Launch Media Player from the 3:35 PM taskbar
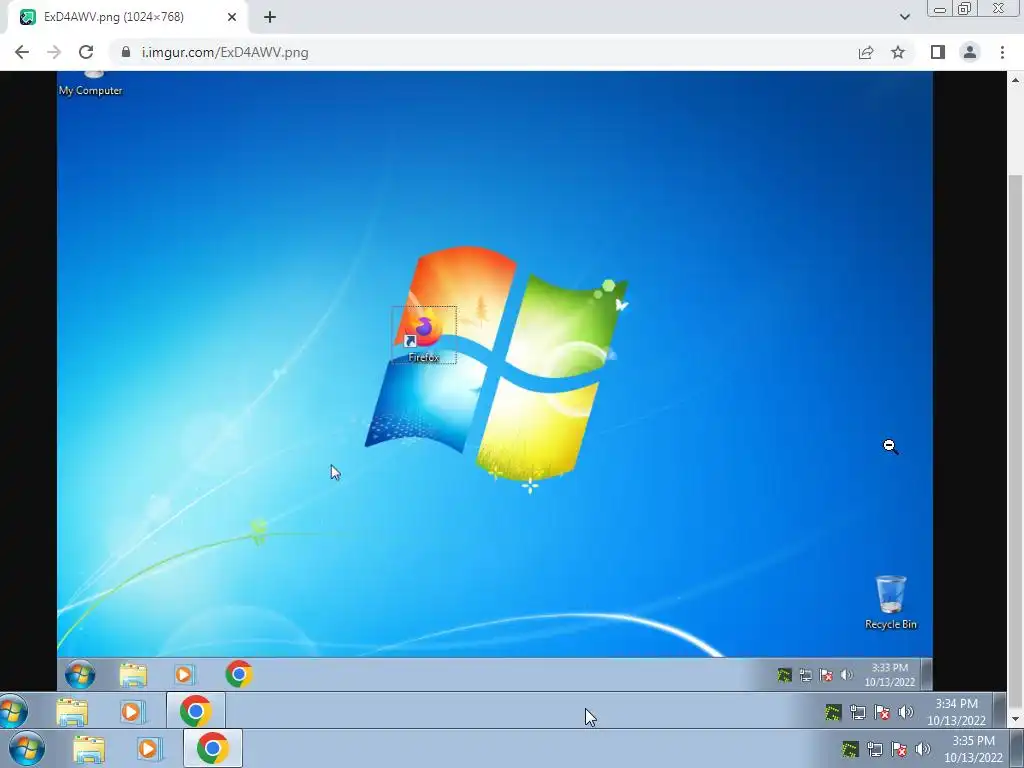 [x=149, y=748]
